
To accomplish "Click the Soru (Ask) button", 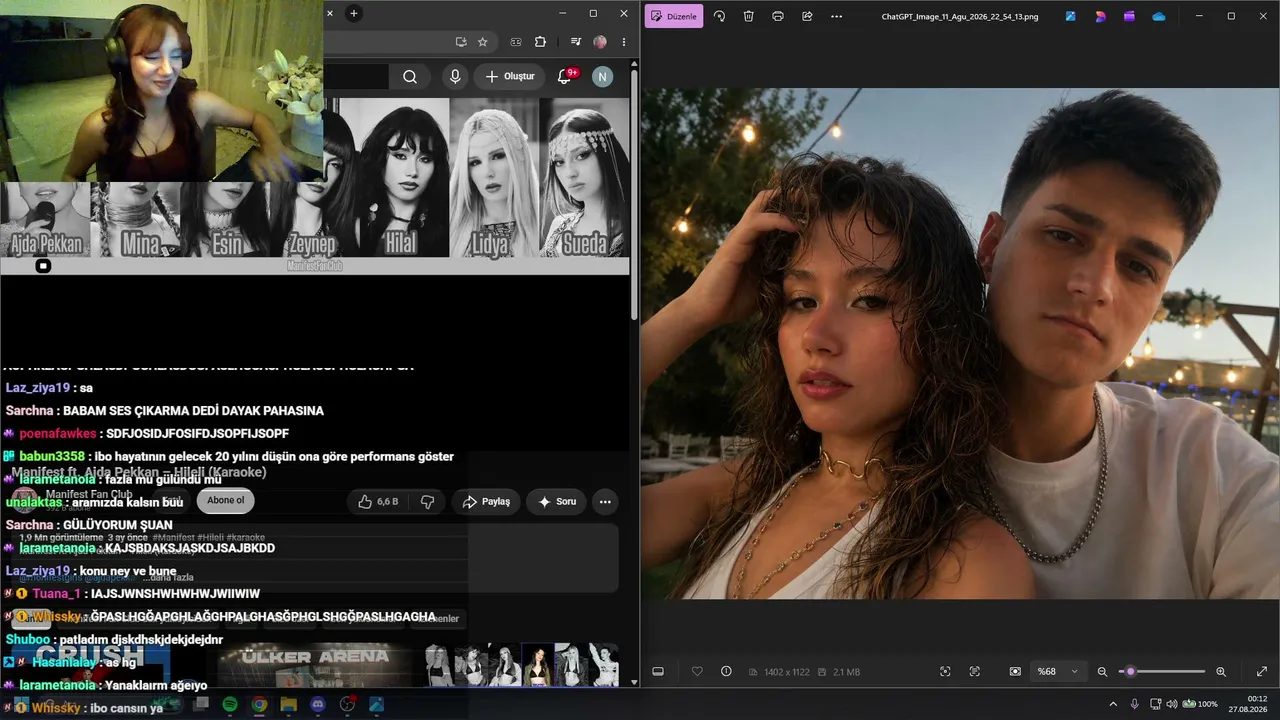I will pyautogui.click(x=557, y=502).
